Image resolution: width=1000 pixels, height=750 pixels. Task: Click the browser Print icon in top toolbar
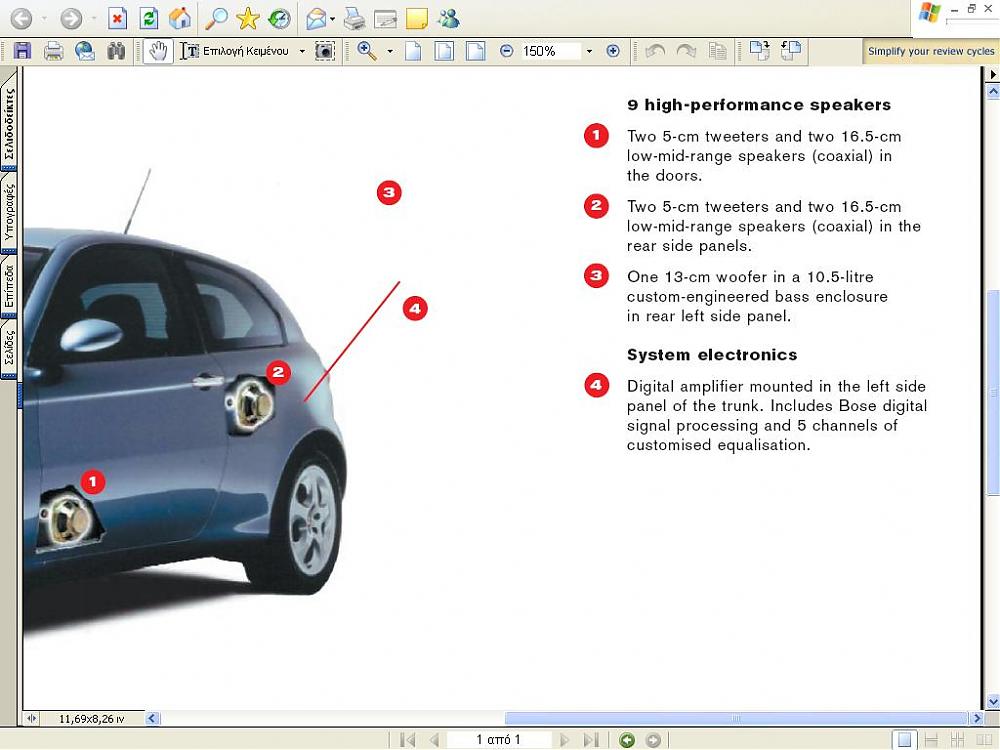(354, 19)
